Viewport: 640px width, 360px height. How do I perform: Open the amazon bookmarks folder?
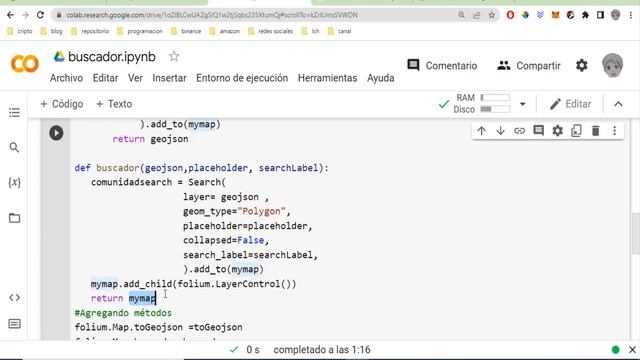[224, 31]
